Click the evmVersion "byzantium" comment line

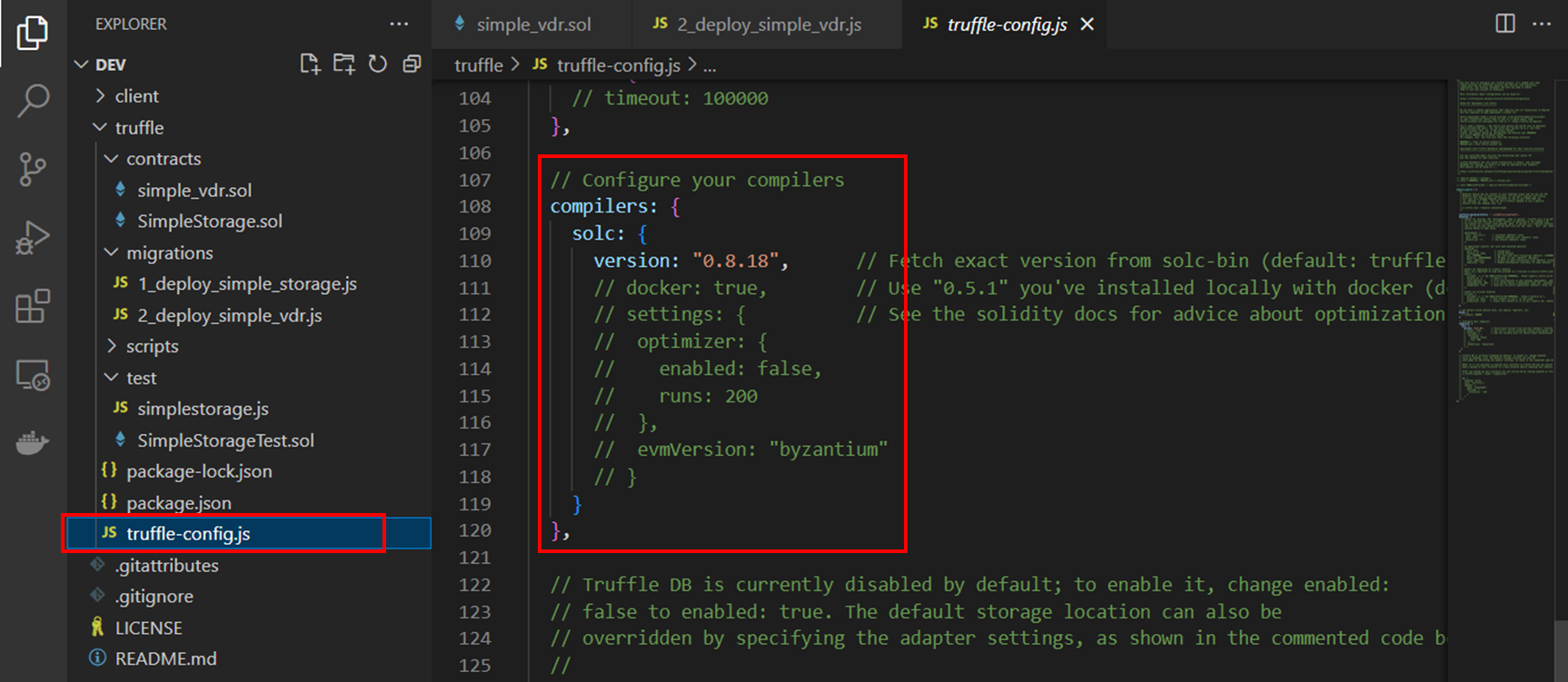click(x=740, y=450)
